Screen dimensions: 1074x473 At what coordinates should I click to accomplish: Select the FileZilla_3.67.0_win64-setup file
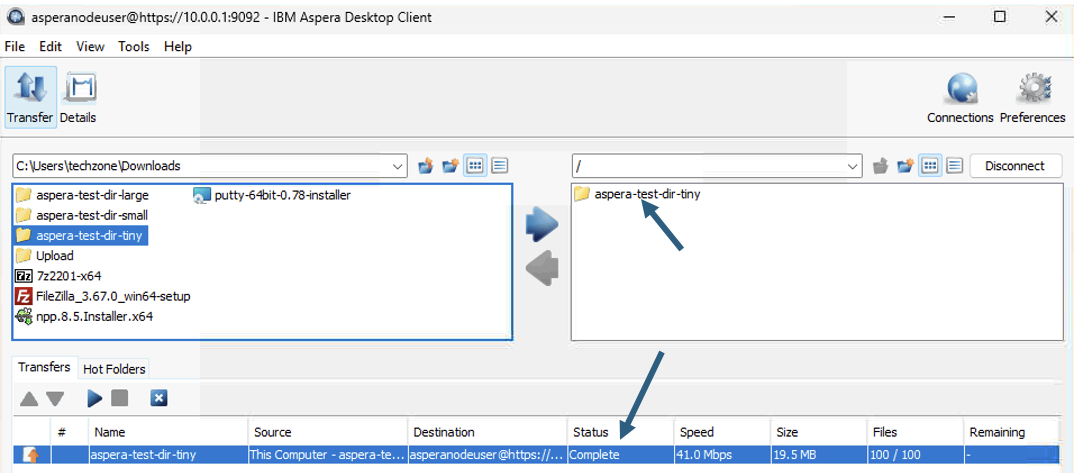[103, 296]
